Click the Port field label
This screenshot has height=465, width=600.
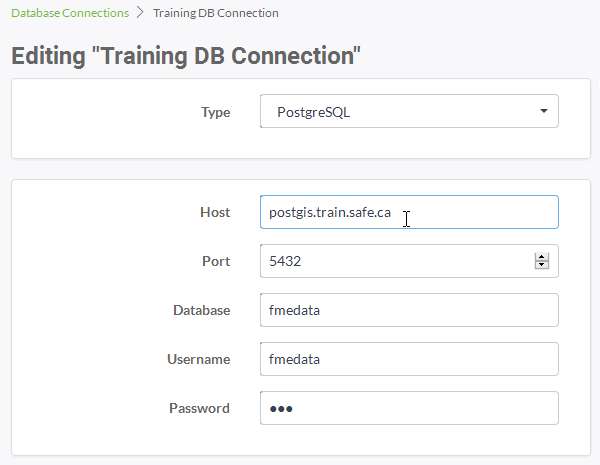(216, 261)
